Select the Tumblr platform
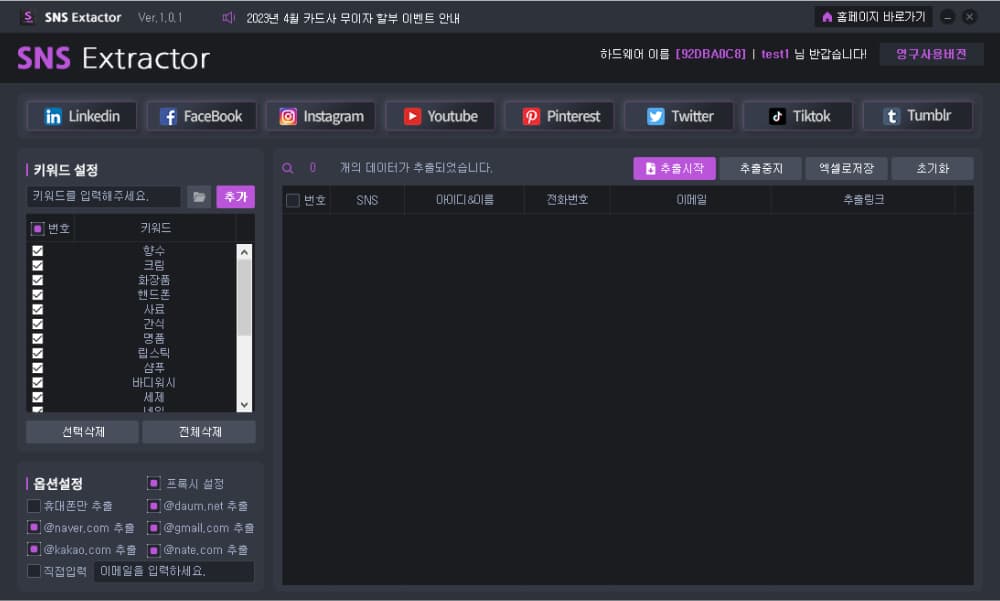The height and width of the screenshot is (601, 1000). [x=918, y=116]
